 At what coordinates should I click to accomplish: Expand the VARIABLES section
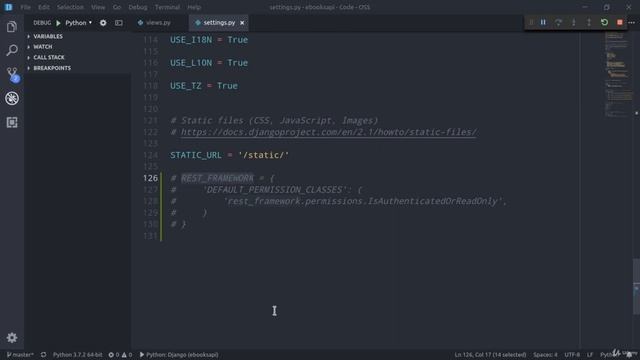pos(48,36)
